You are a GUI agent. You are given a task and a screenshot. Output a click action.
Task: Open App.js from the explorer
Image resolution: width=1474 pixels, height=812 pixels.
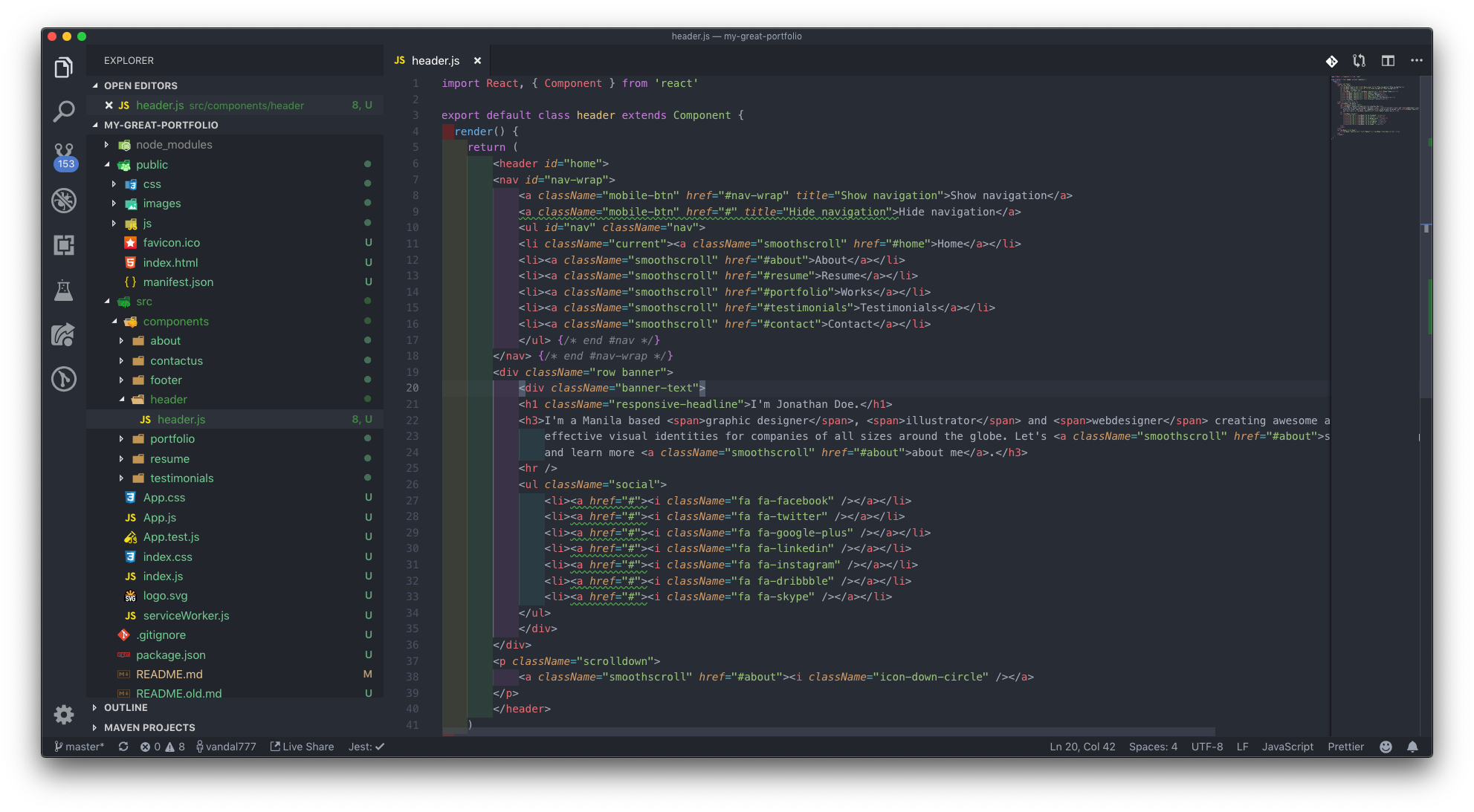click(x=159, y=517)
